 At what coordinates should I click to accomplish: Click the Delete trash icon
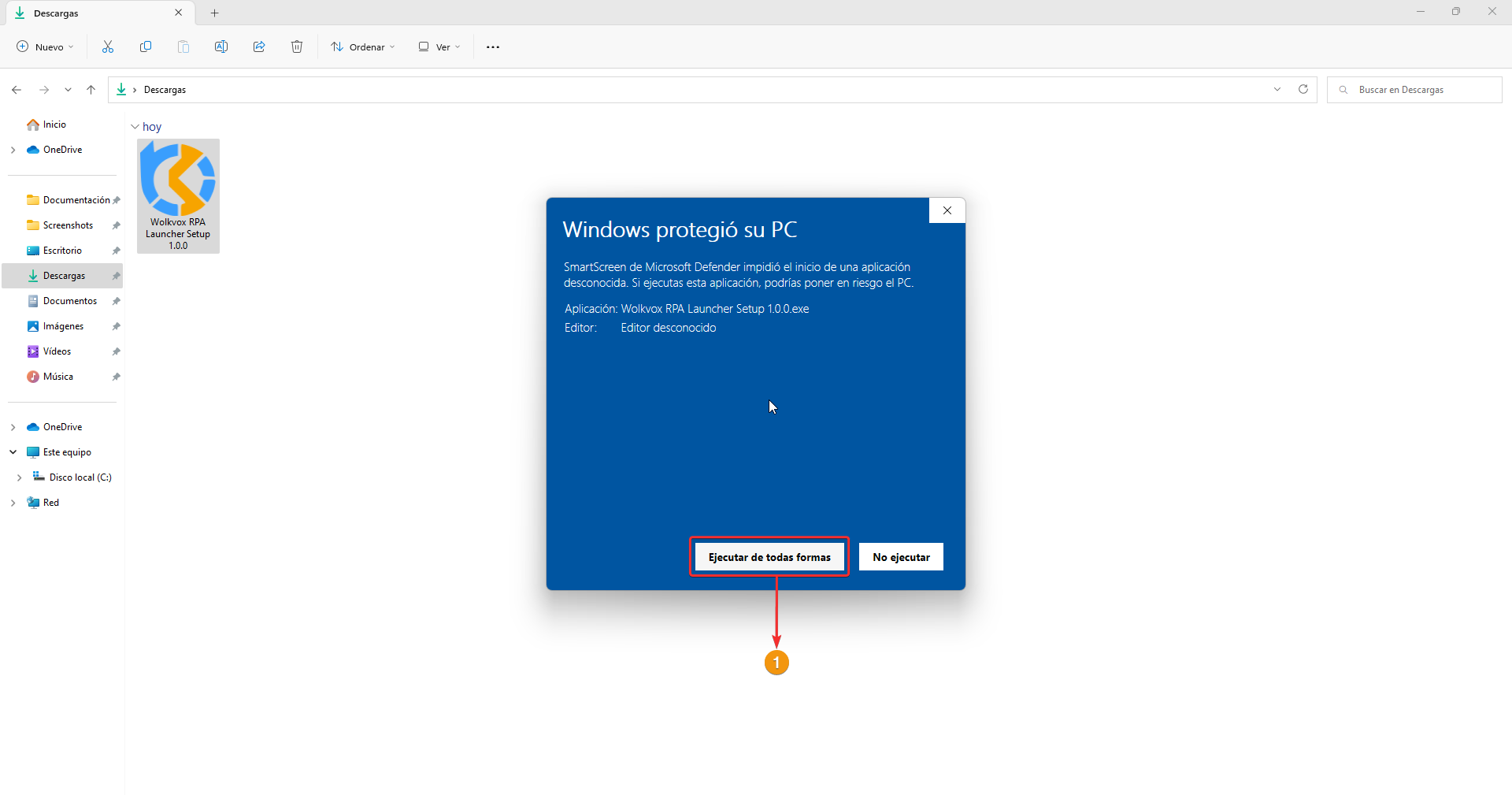click(297, 46)
